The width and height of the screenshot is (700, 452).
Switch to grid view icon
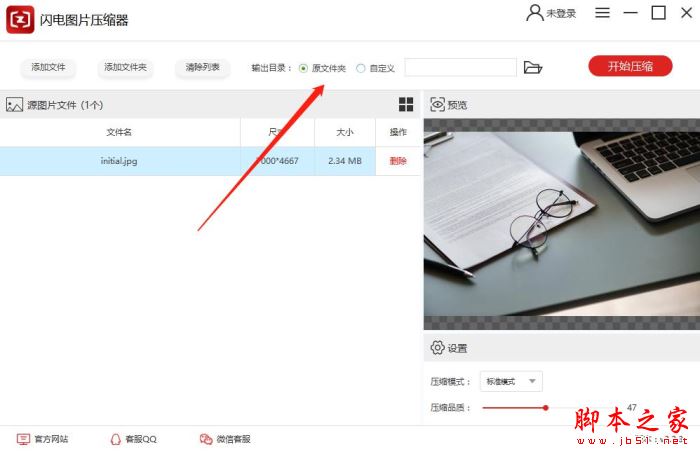coord(406,105)
